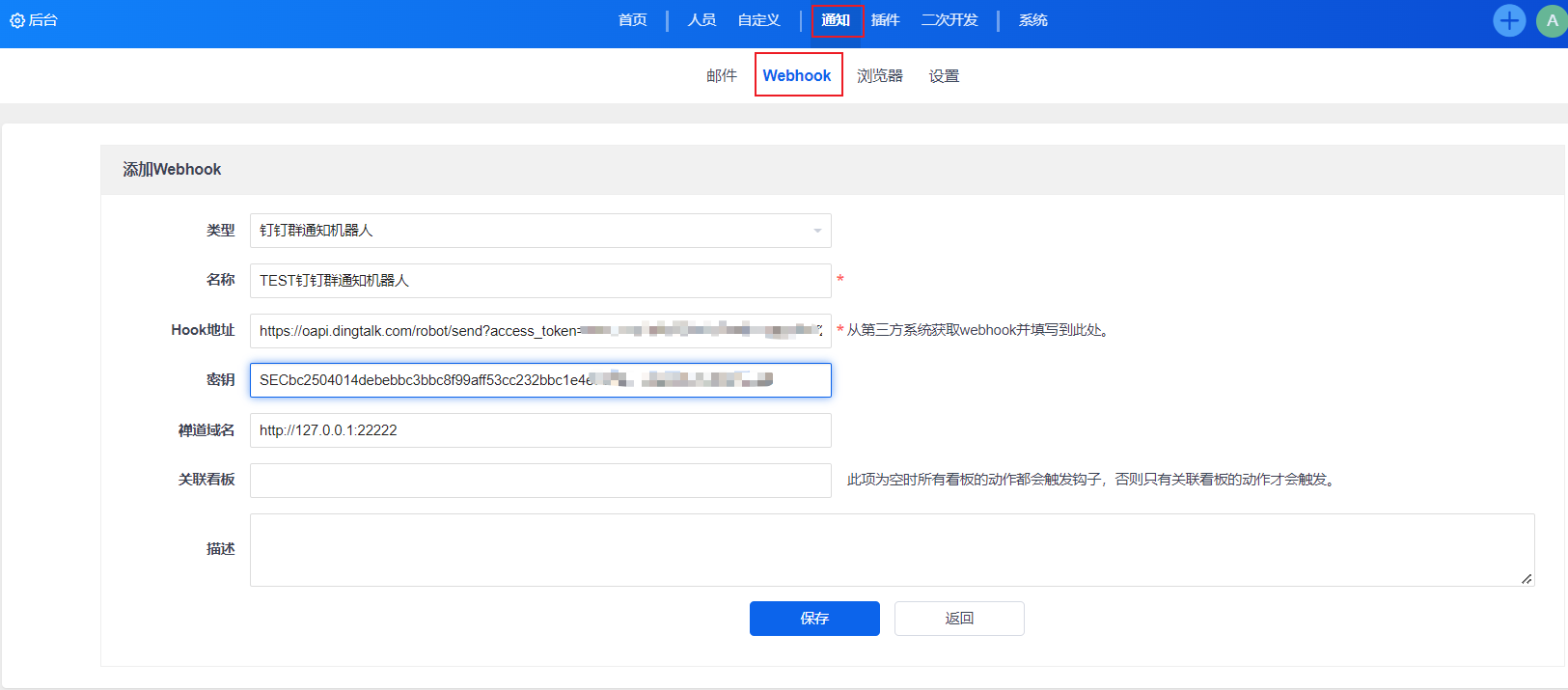This screenshot has height=690, width=1568.
Task: Select the 通知 top menu
Action: click(836, 20)
